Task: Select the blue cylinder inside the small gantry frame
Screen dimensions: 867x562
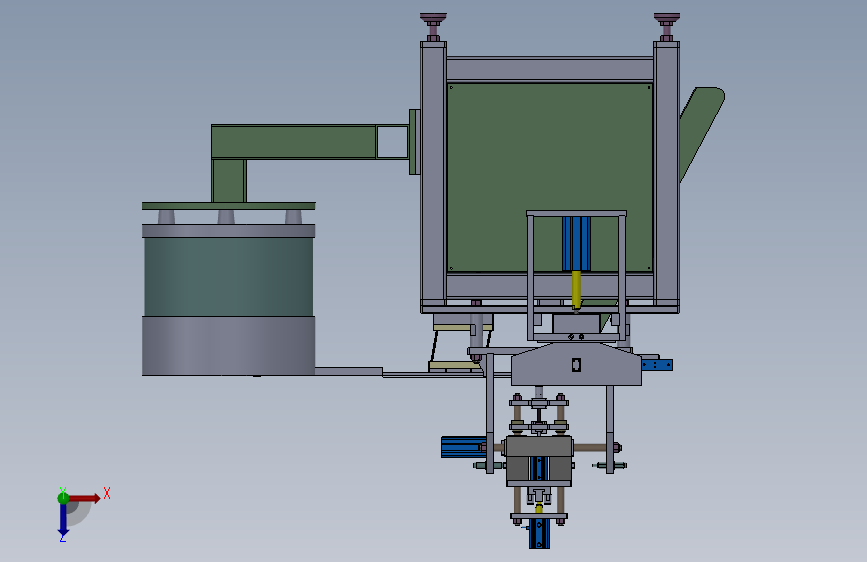Action: 576,243
